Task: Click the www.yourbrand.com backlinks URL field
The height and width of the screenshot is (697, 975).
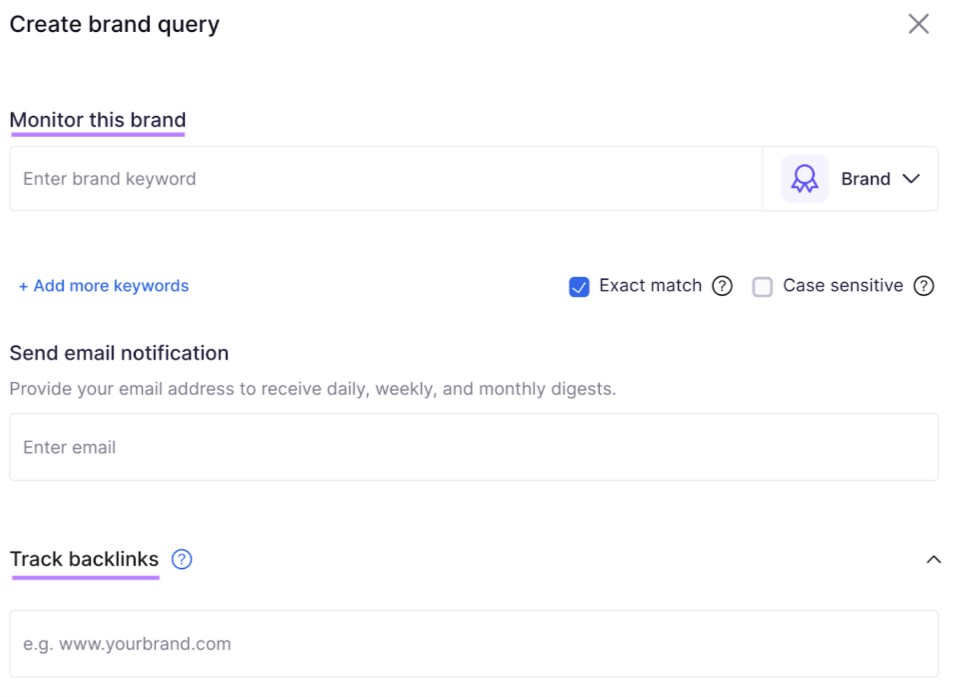Action: [x=474, y=644]
